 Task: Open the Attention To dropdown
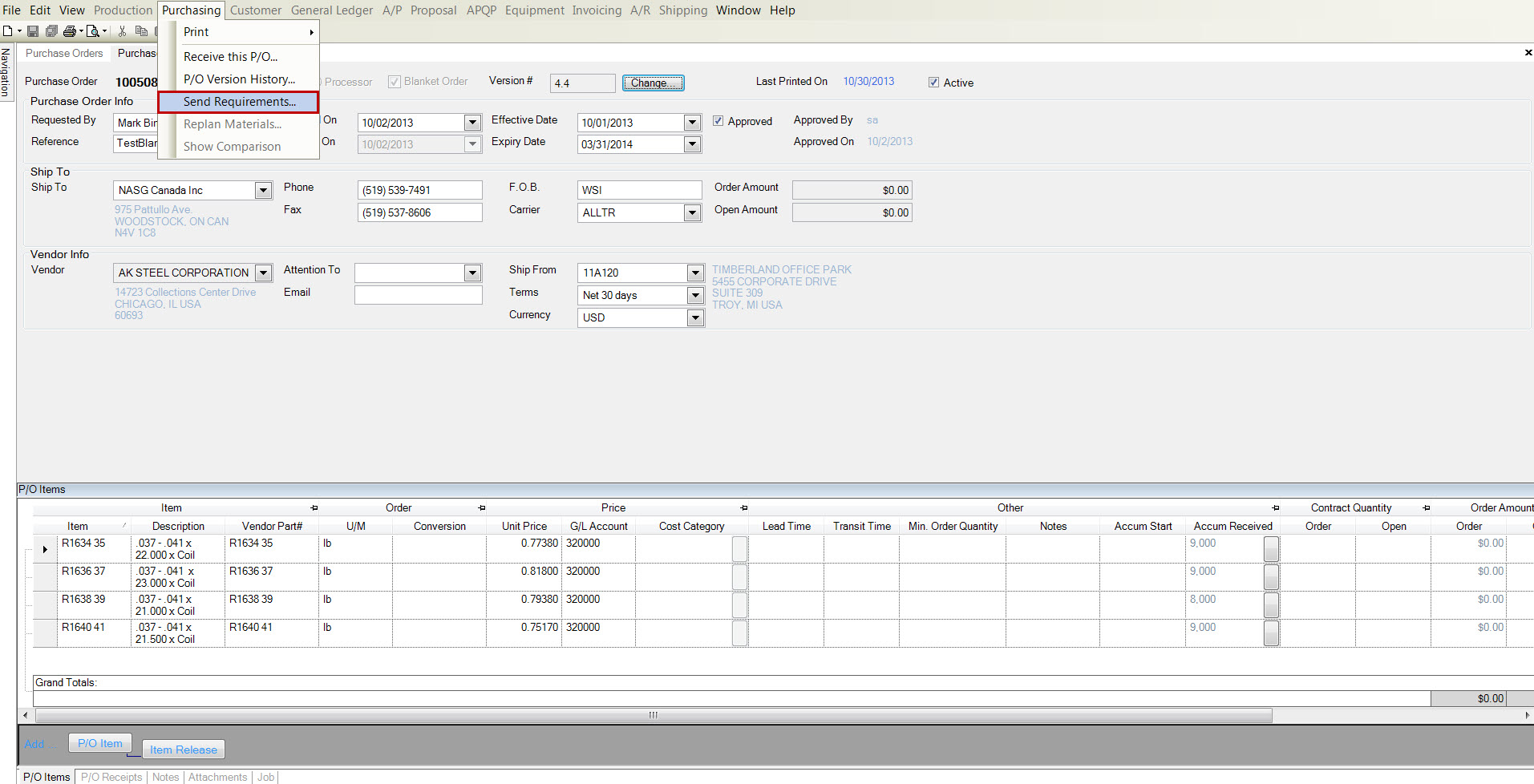pyautogui.click(x=473, y=273)
